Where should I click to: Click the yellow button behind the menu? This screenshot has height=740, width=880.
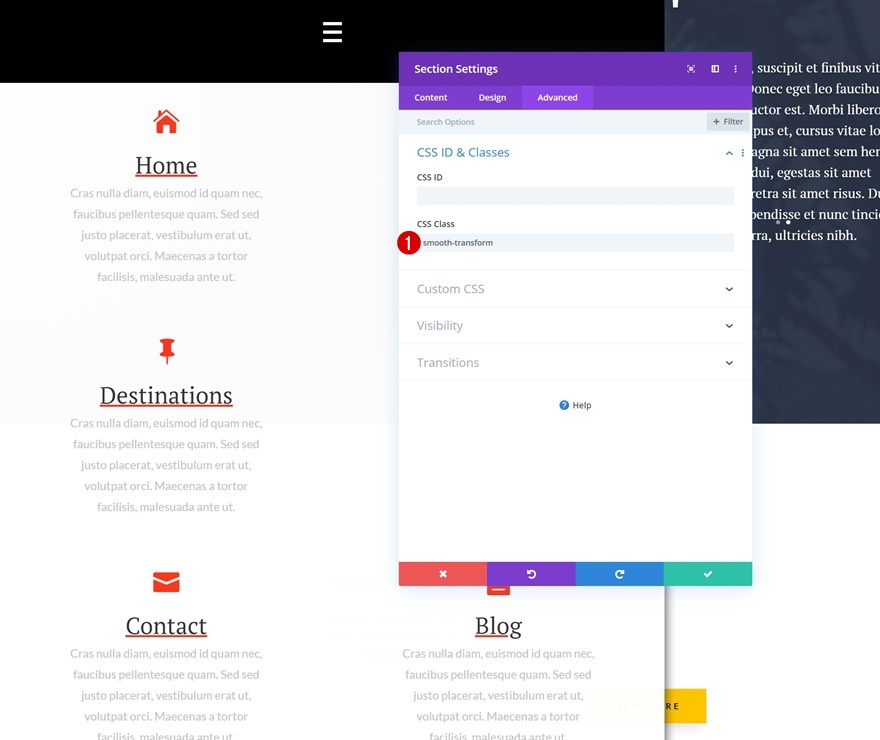point(685,706)
